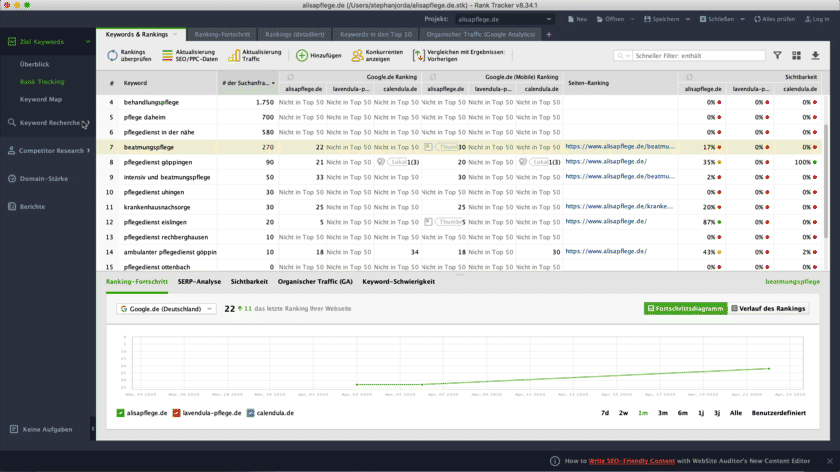Open Keyword-Schwierigkeit lower tab
Image resolution: width=840 pixels, height=472 pixels.
(399, 281)
